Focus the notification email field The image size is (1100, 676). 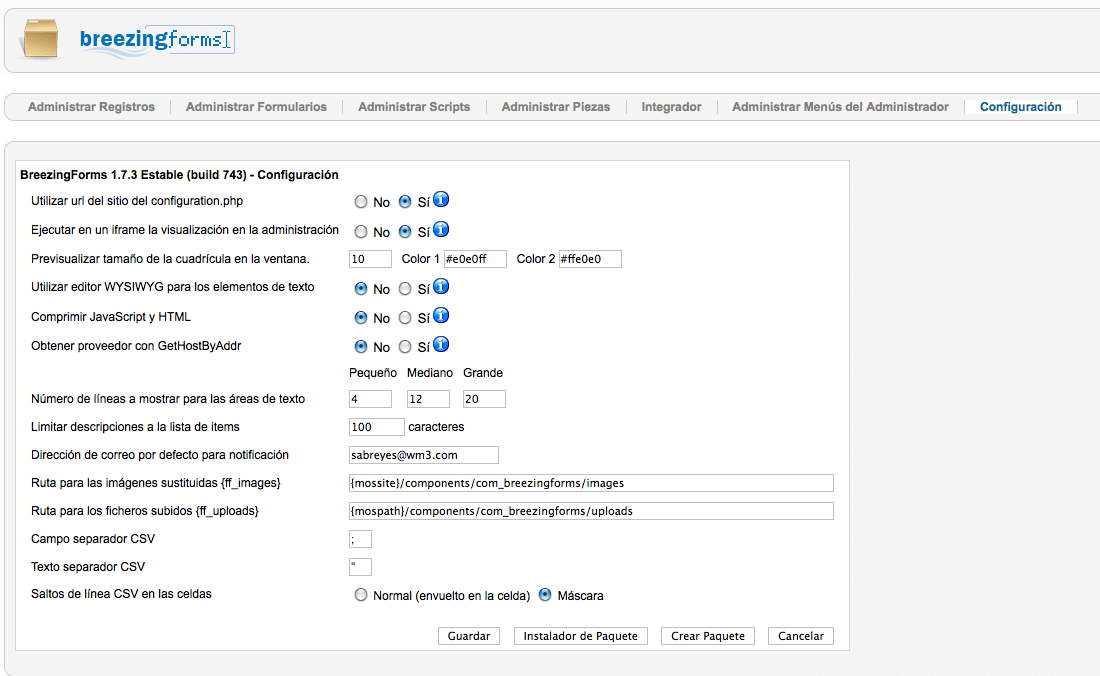424,455
